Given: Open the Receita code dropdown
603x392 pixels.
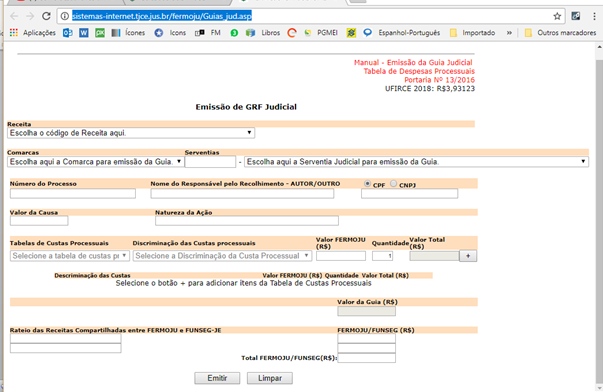Looking at the screenshot, I should tap(131, 133).
